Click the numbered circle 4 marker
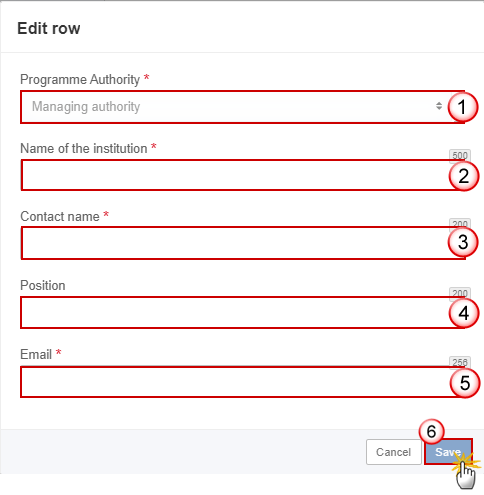484x495 pixels. 463,313
